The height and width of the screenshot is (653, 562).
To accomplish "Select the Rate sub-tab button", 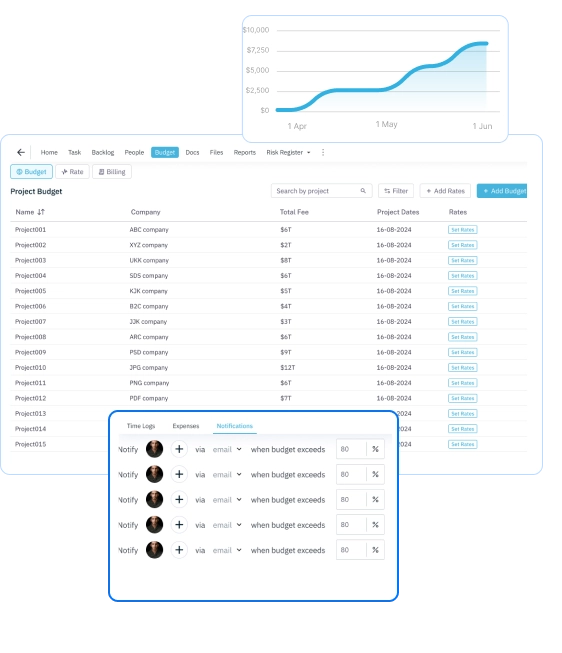I will 72,172.
